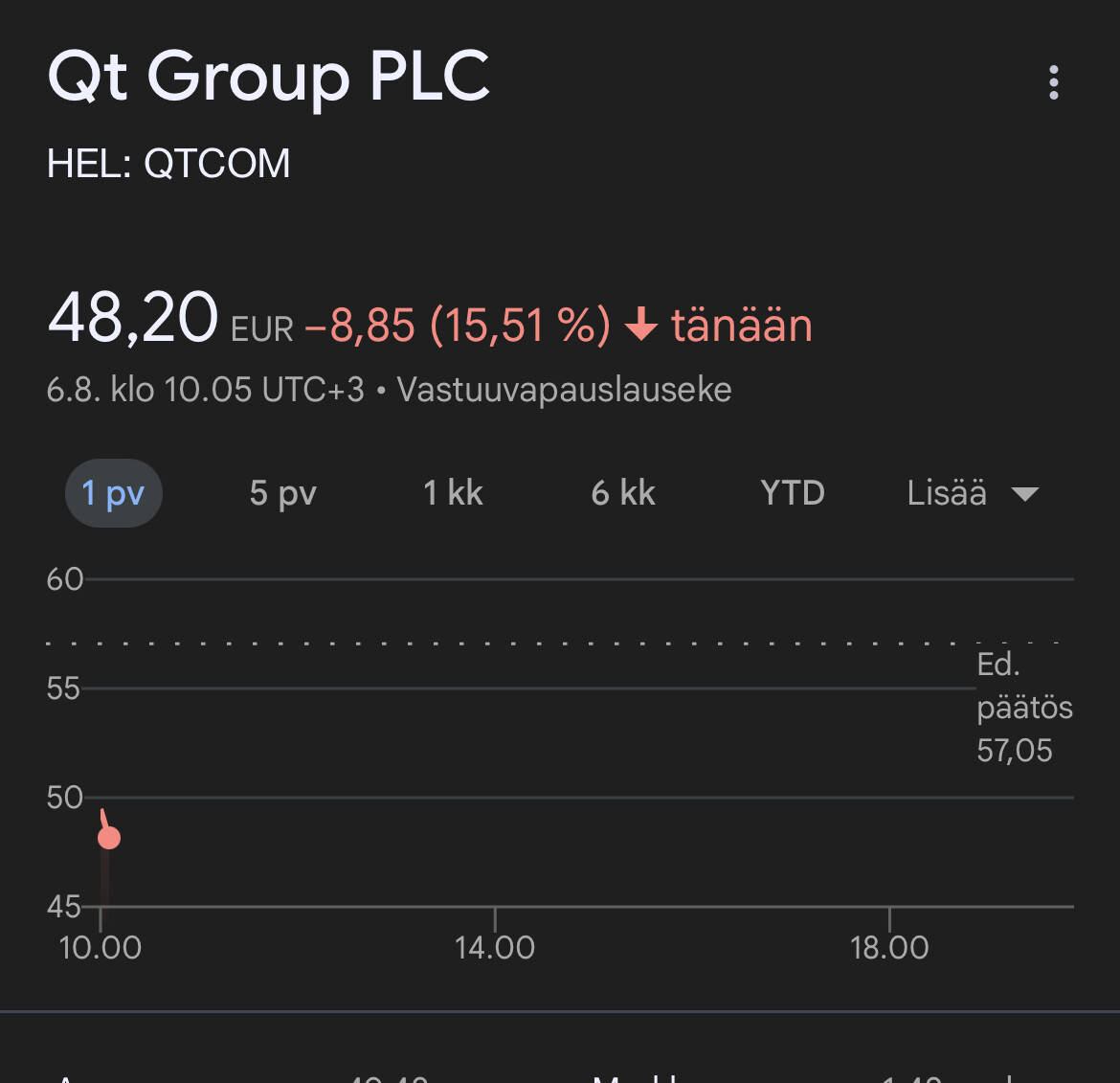The height and width of the screenshot is (1083, 1120).
Task: Select the 1 pv time range
Action: click(x=113, y=493)
